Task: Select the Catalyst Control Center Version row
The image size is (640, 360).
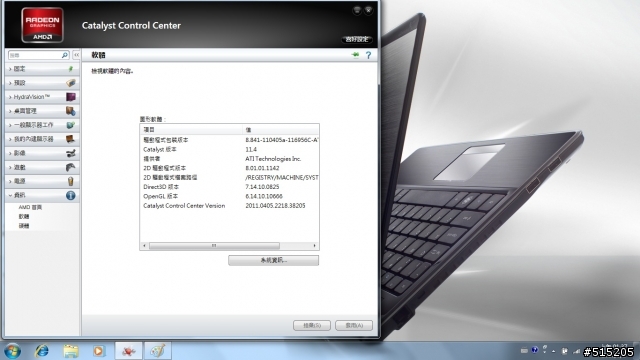Action: 184,206
